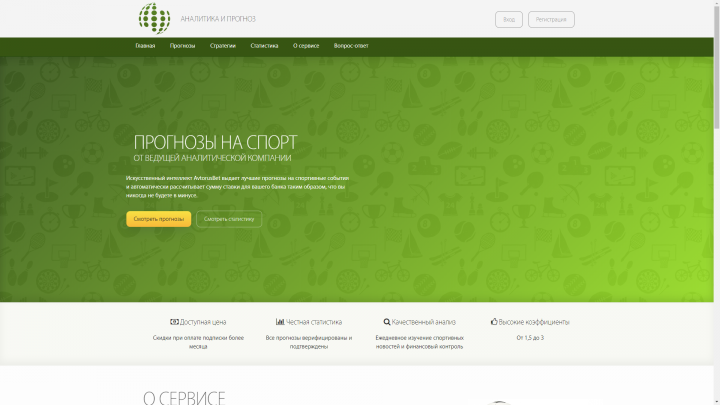Select О сервисе in the navigation bar

coord(306,46)
